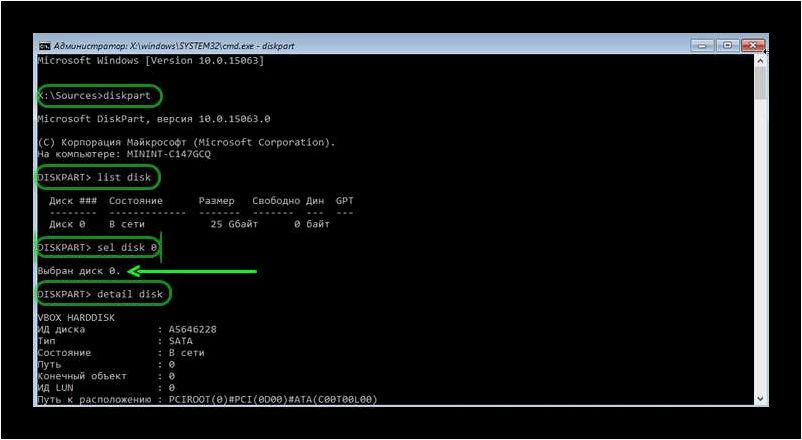Image resolution: width=802 pixels, height=440 pixels.
Task: Close the diskpart command window
Action: [x=752, y=46]
